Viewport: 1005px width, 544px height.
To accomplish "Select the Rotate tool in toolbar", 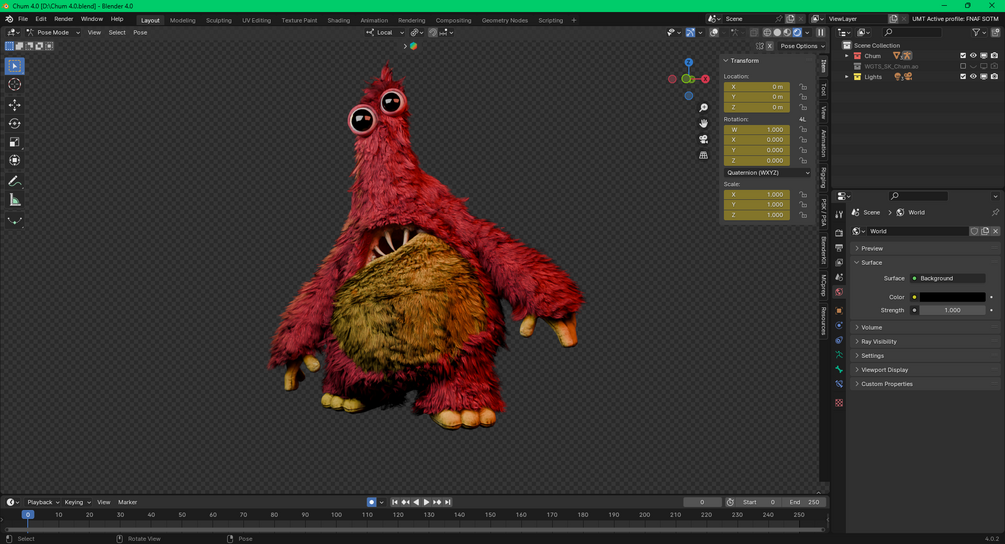I will click(14, 123).
